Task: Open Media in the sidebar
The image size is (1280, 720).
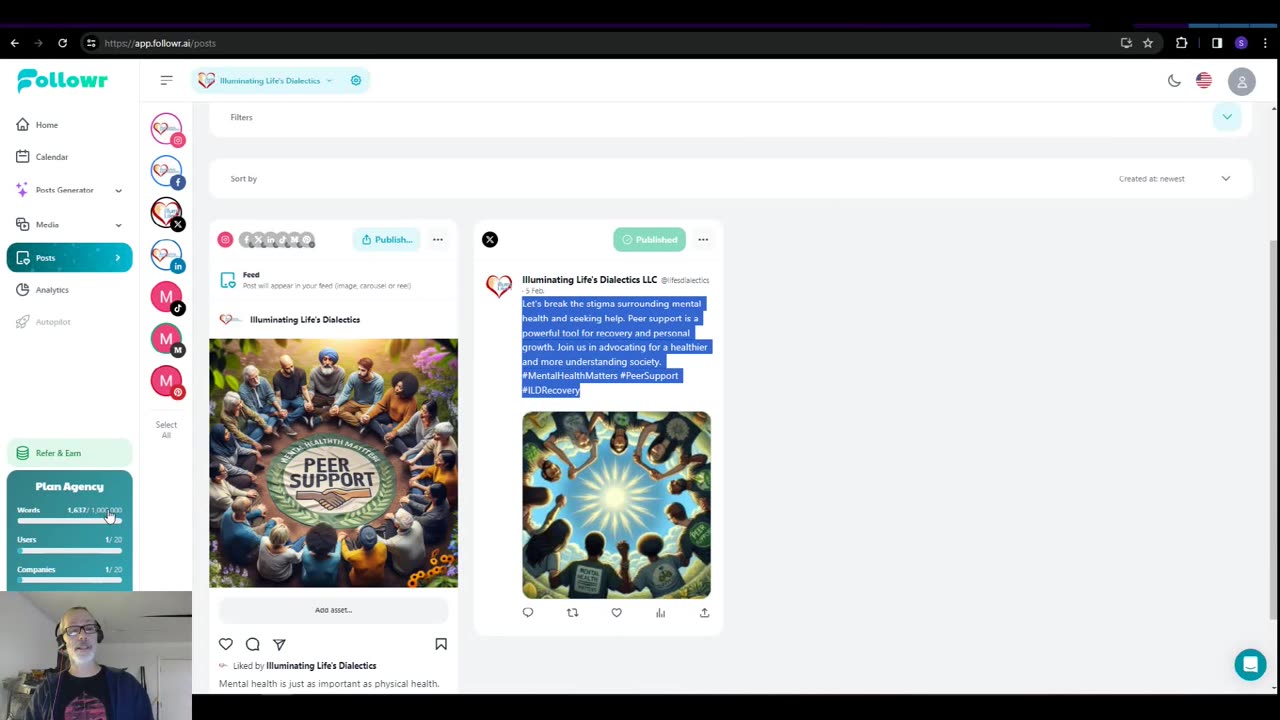Action: tap(47, 225)
